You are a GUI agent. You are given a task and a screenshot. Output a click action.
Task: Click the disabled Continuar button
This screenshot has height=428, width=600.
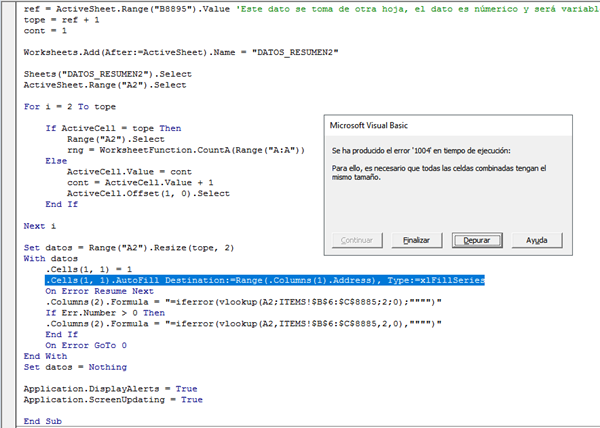(x=357, y=240)
